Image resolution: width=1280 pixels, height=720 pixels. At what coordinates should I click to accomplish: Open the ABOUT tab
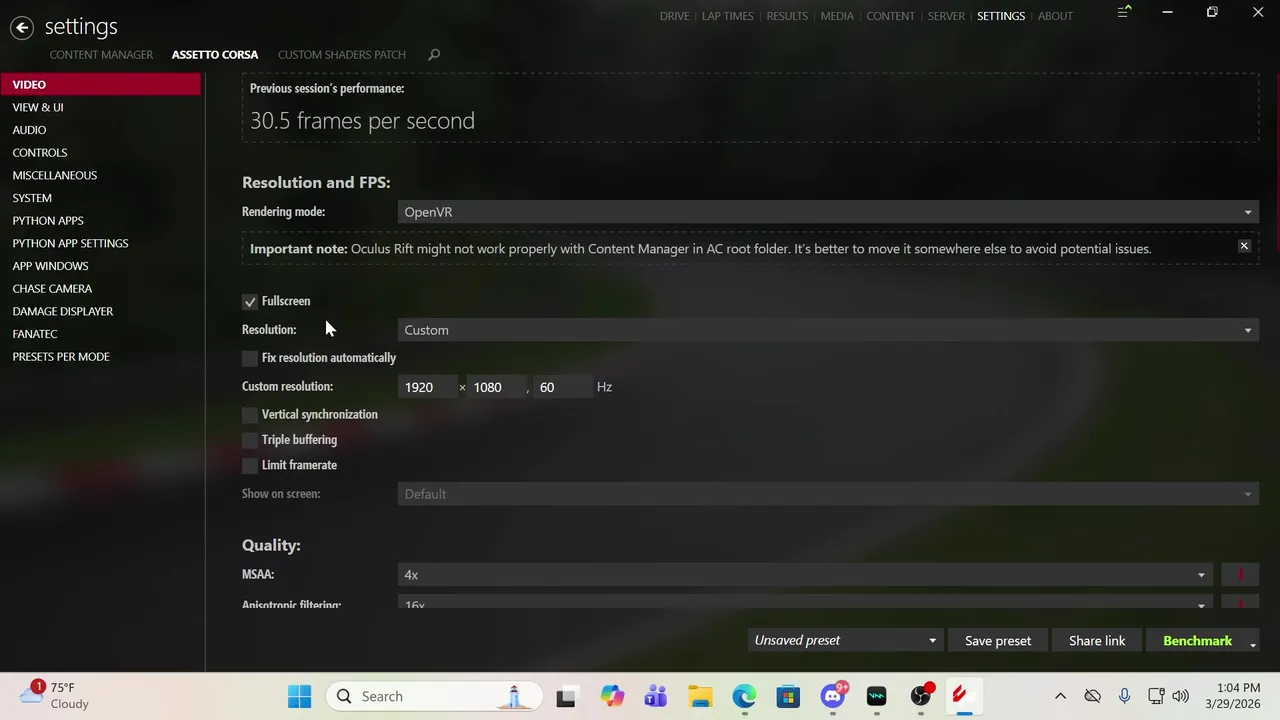click(x=1055, y=16)
